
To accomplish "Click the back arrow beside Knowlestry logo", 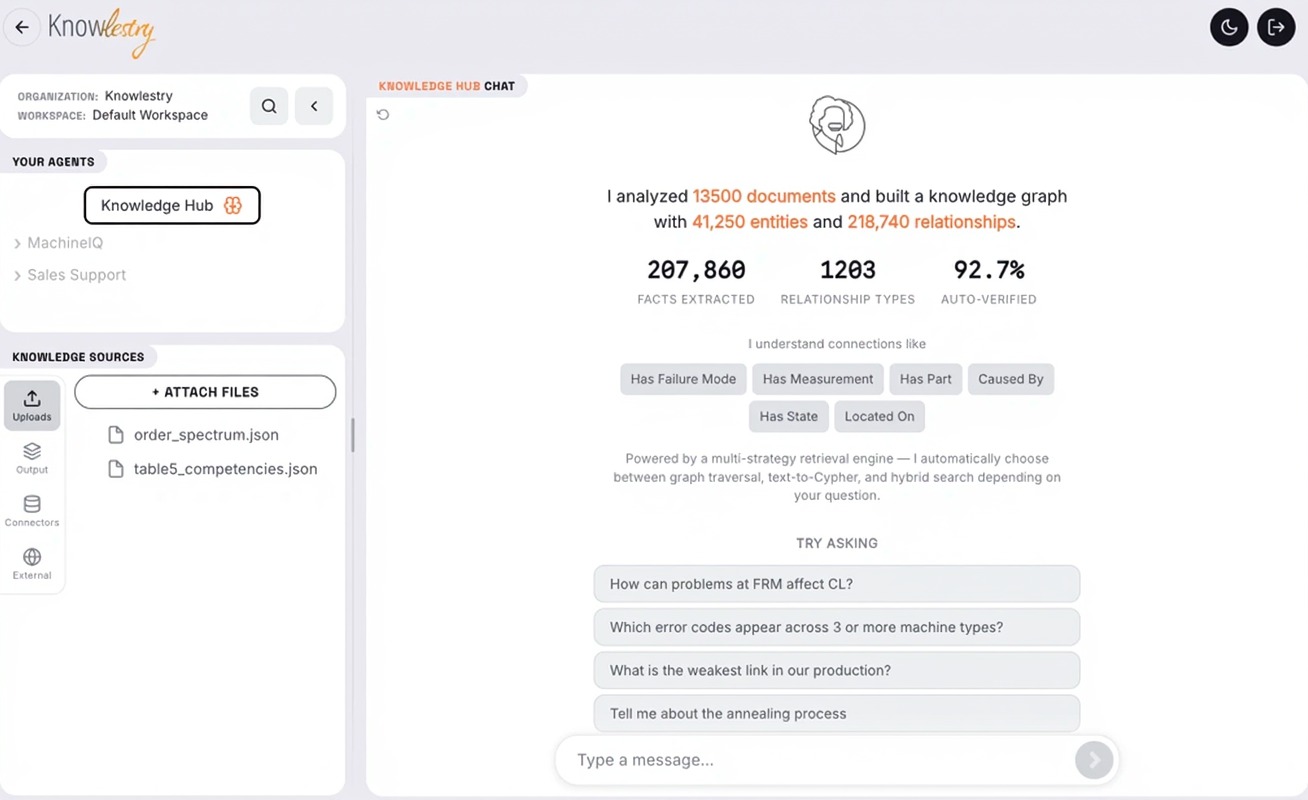I will [22, 28].
